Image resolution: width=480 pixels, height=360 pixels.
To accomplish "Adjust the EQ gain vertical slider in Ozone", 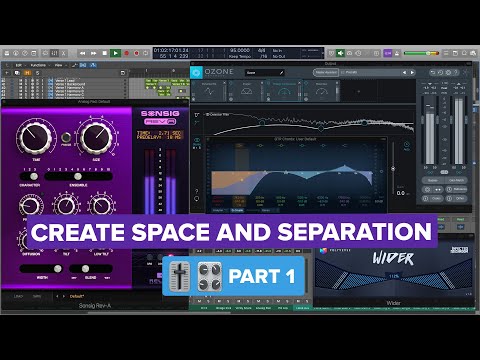I will pos(393,169).
